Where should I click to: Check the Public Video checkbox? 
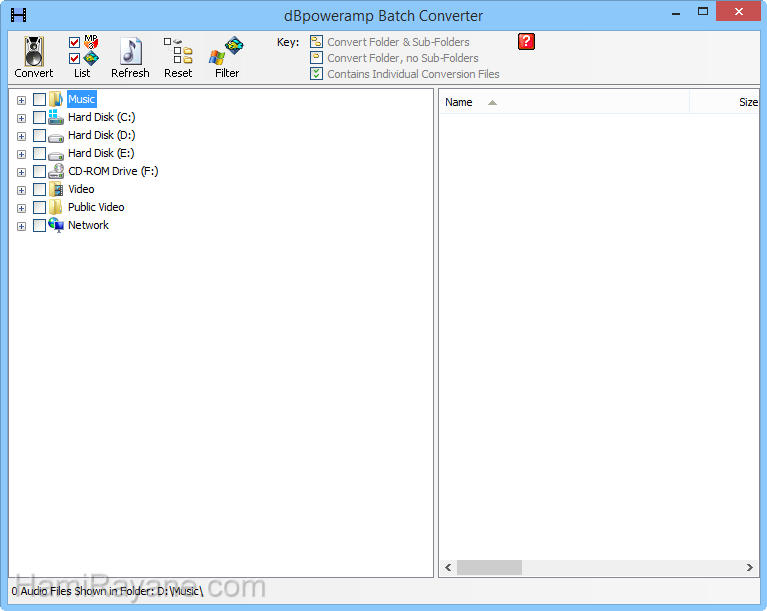coord(39,207)
